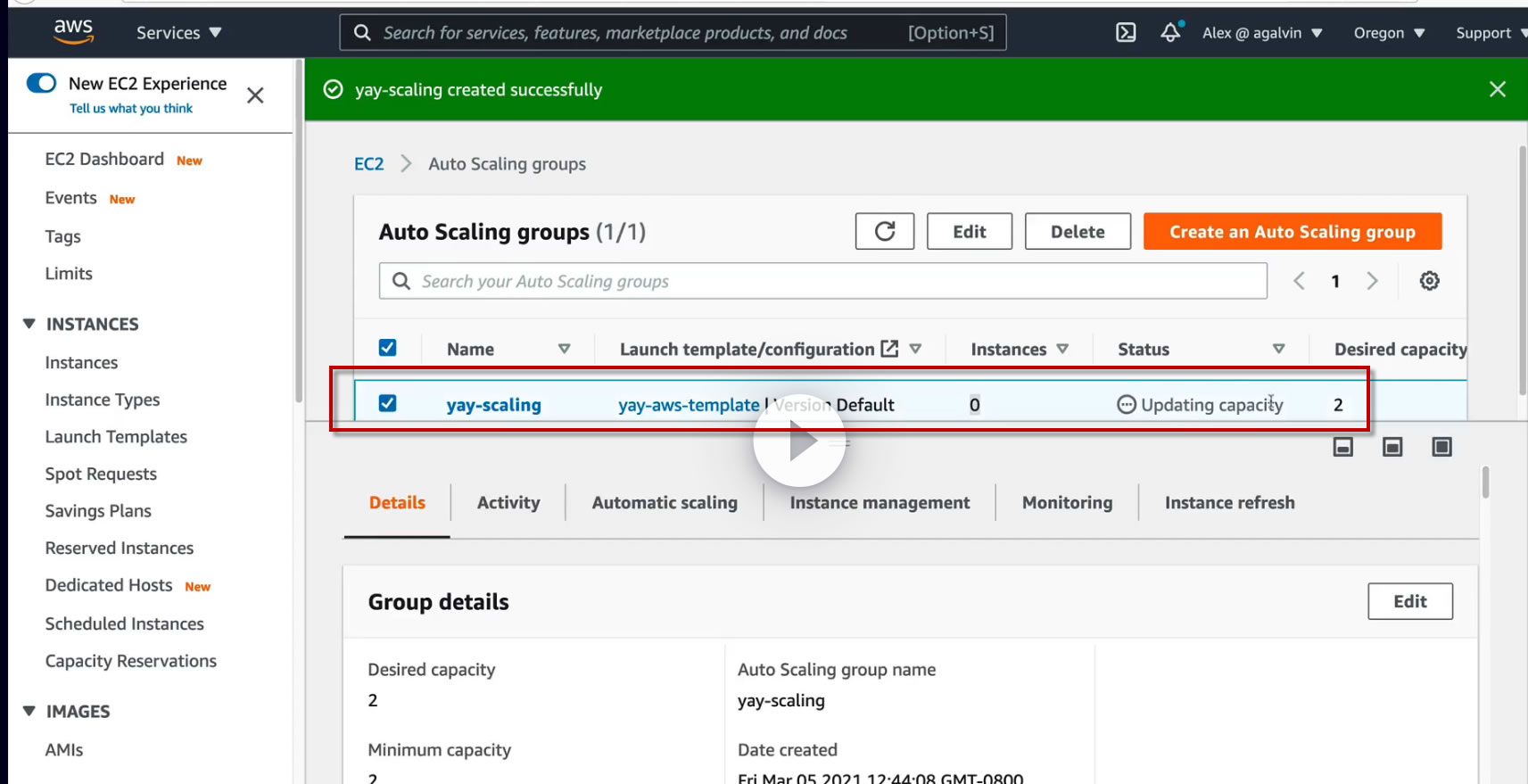Toggle off the New EC2 Experience switch

tap(42, 83)
